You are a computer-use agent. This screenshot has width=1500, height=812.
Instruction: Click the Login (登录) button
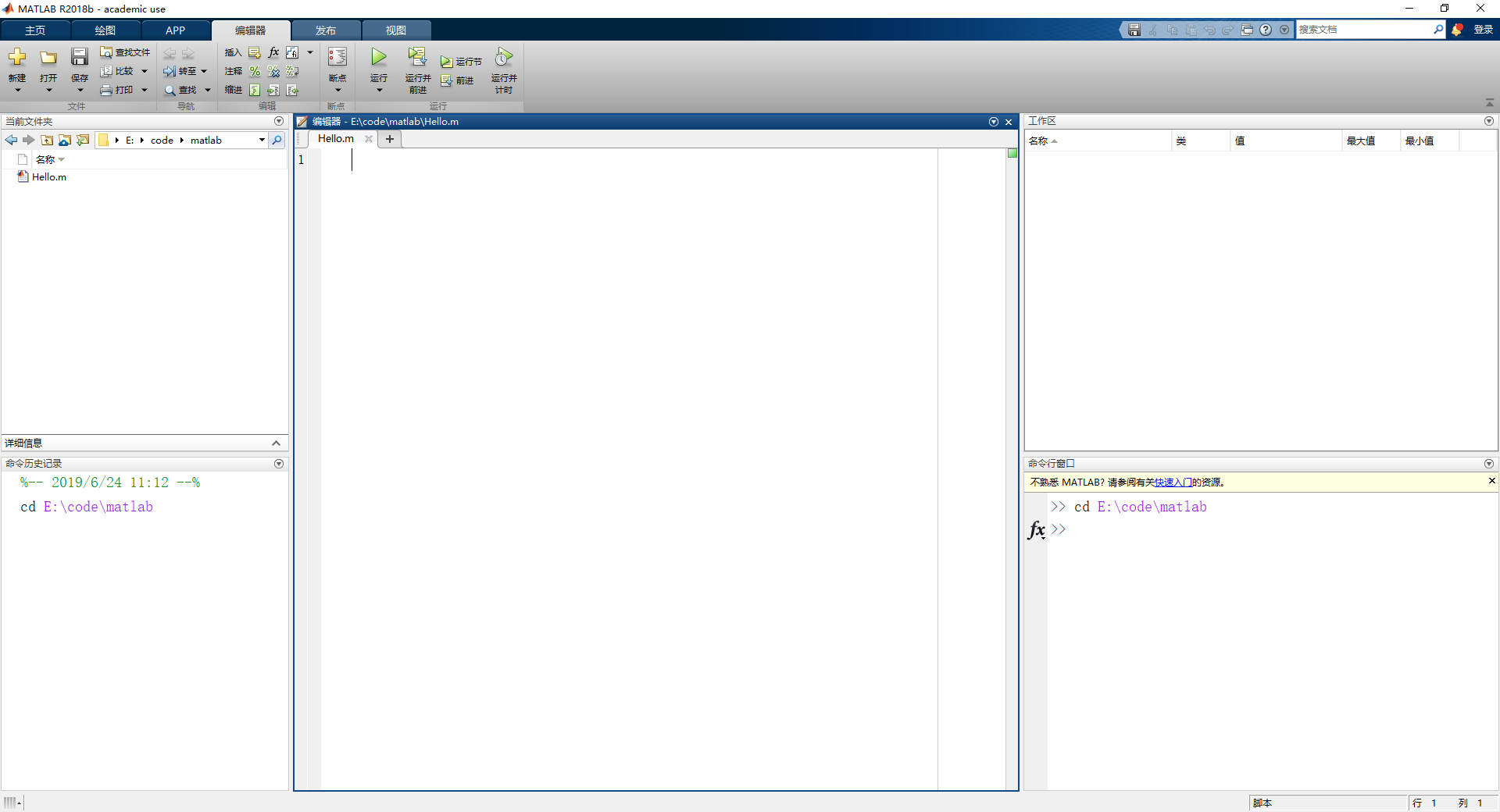(1483, 30)
